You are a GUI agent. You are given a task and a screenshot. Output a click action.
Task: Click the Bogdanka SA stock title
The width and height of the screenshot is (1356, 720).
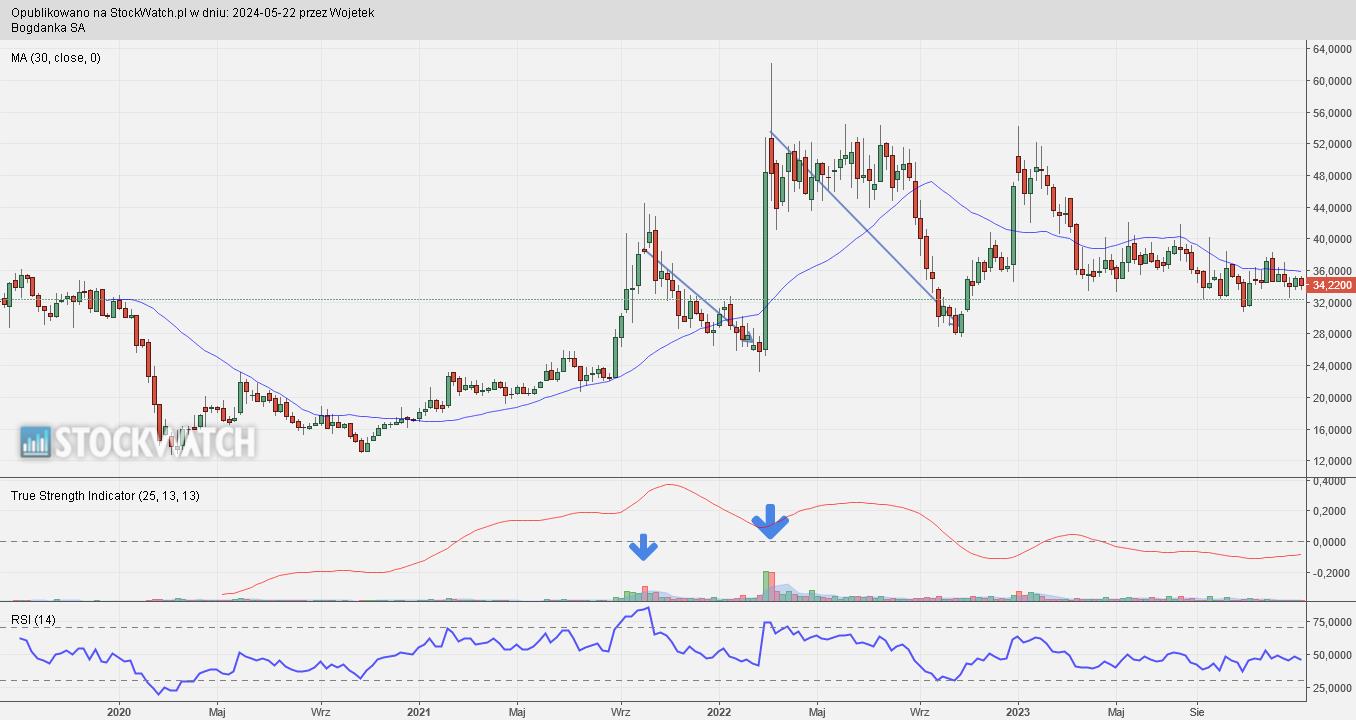(x=48, y=28)
